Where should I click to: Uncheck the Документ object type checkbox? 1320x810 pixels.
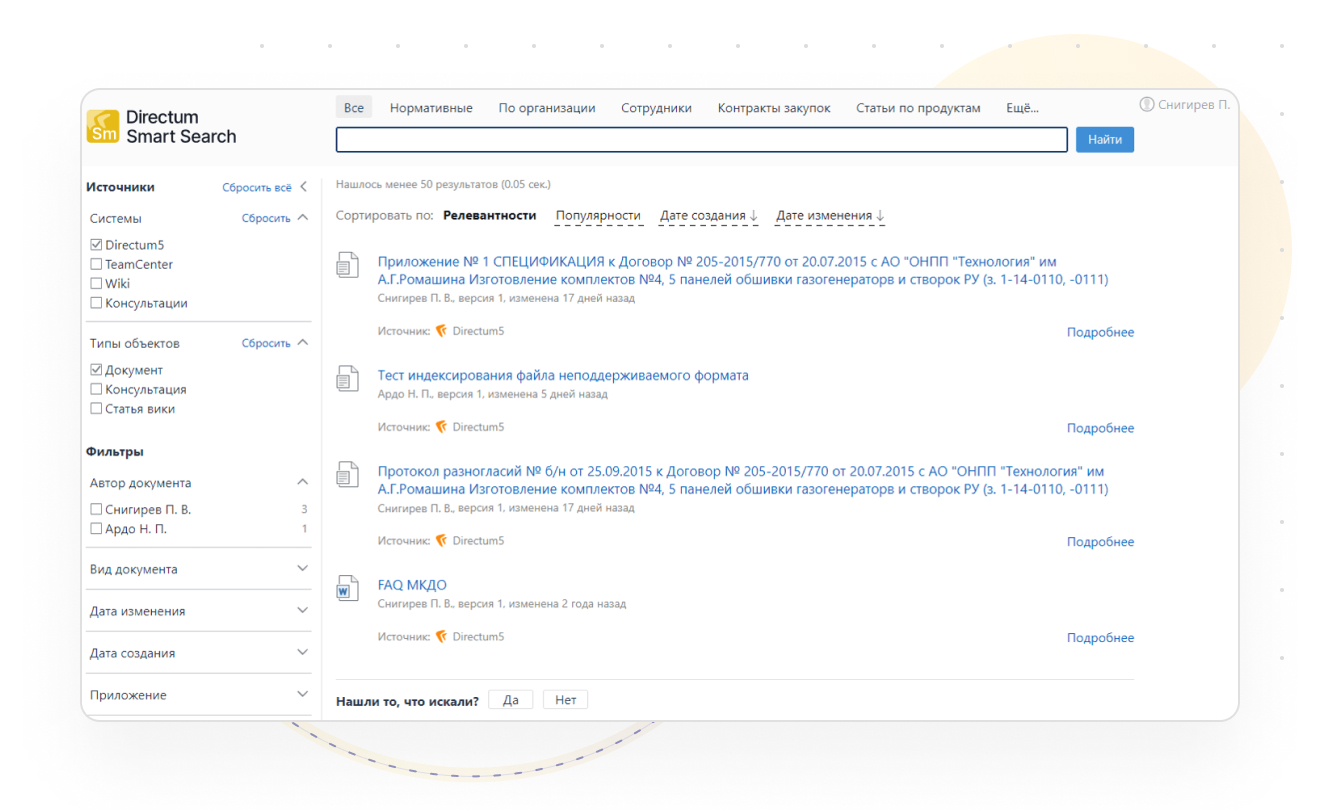click(96, 370)
